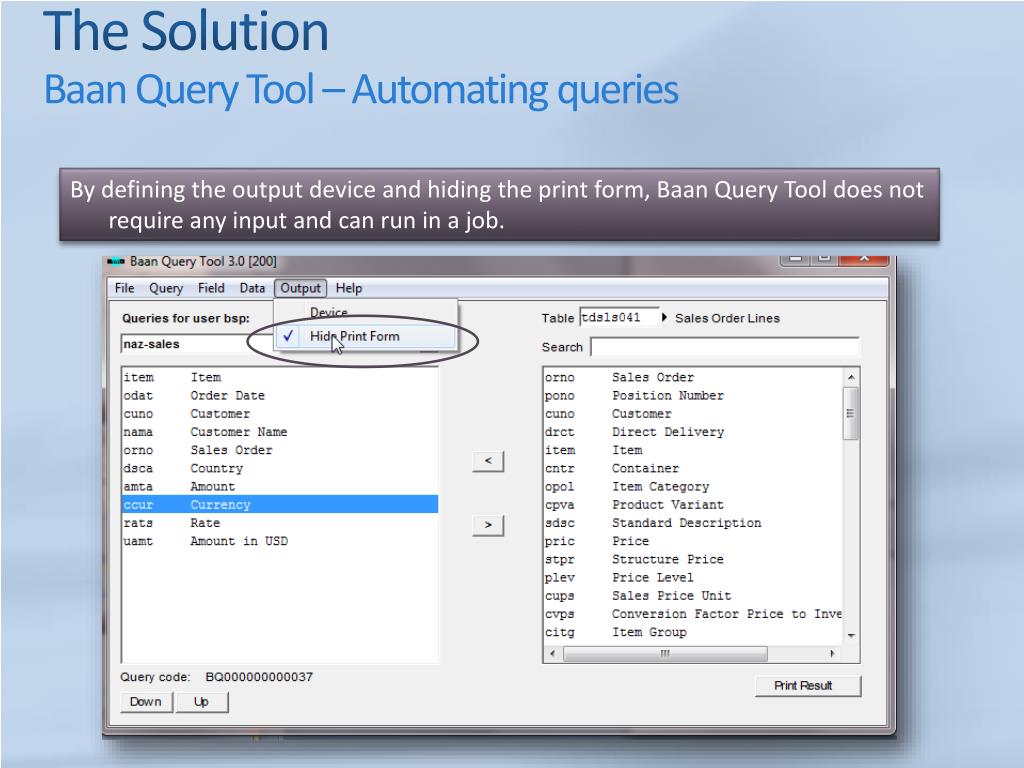Screen dimensions: 1024x768
Task: Select cntr Container in table fields
Action: tap(693, 469)
